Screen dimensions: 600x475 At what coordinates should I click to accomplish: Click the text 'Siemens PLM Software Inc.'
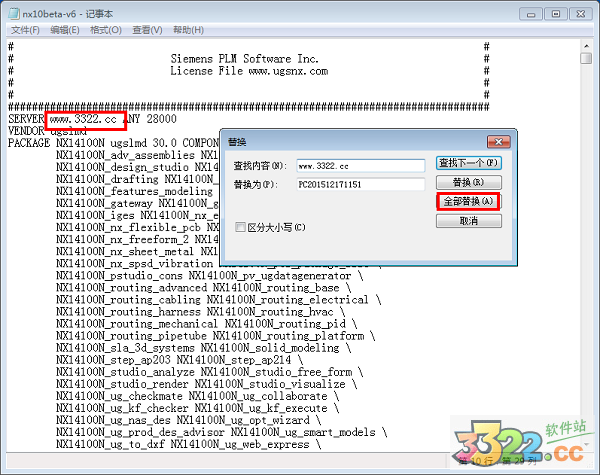pos(245,59)
